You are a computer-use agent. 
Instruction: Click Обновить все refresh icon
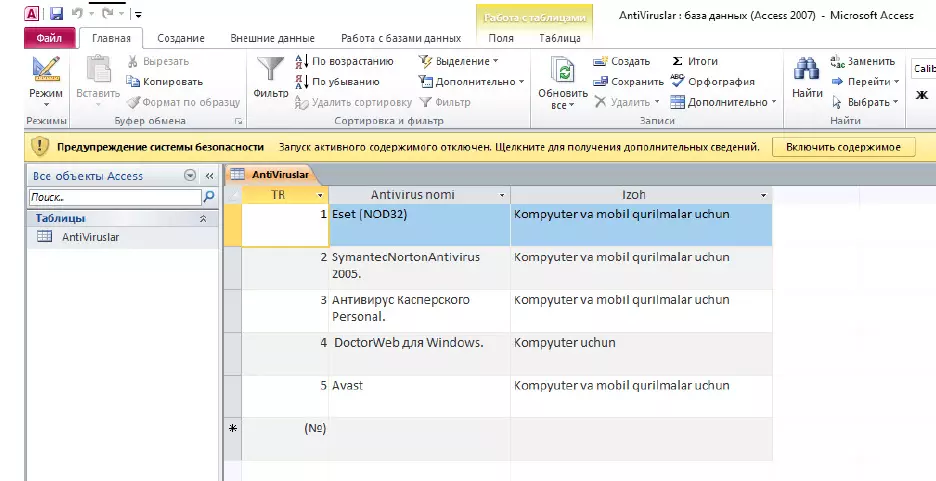click(x=563, y=72)
